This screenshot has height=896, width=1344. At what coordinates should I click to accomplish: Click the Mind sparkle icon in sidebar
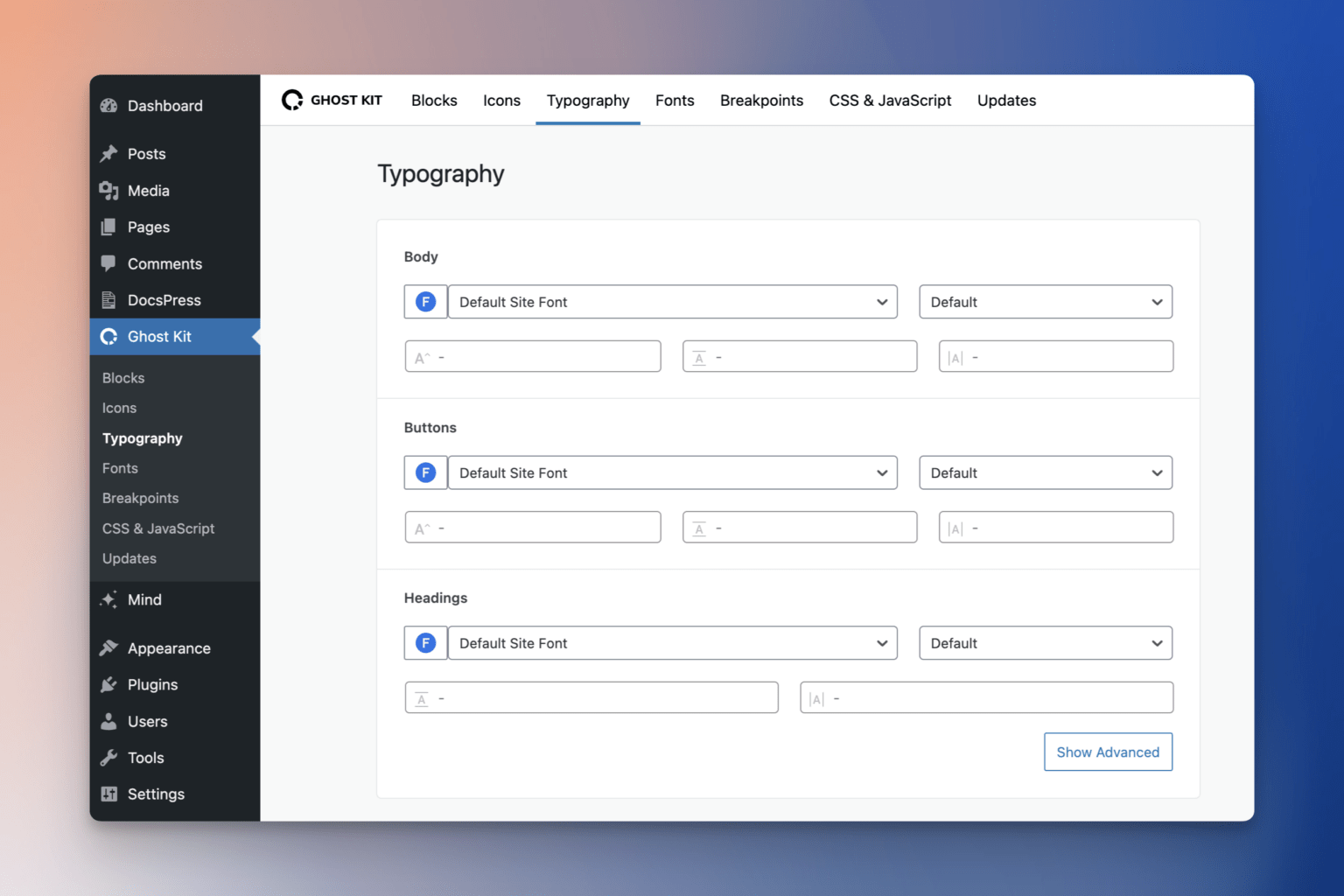109,600
